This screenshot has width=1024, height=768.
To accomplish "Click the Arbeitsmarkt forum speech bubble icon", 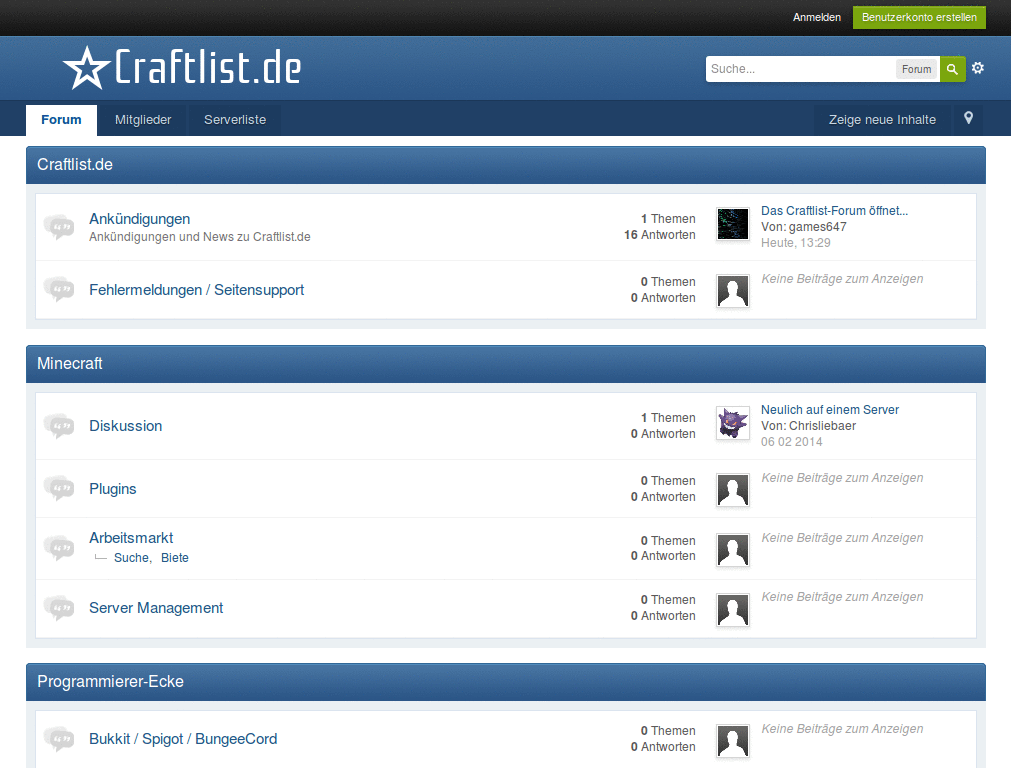I will [59, 547].
